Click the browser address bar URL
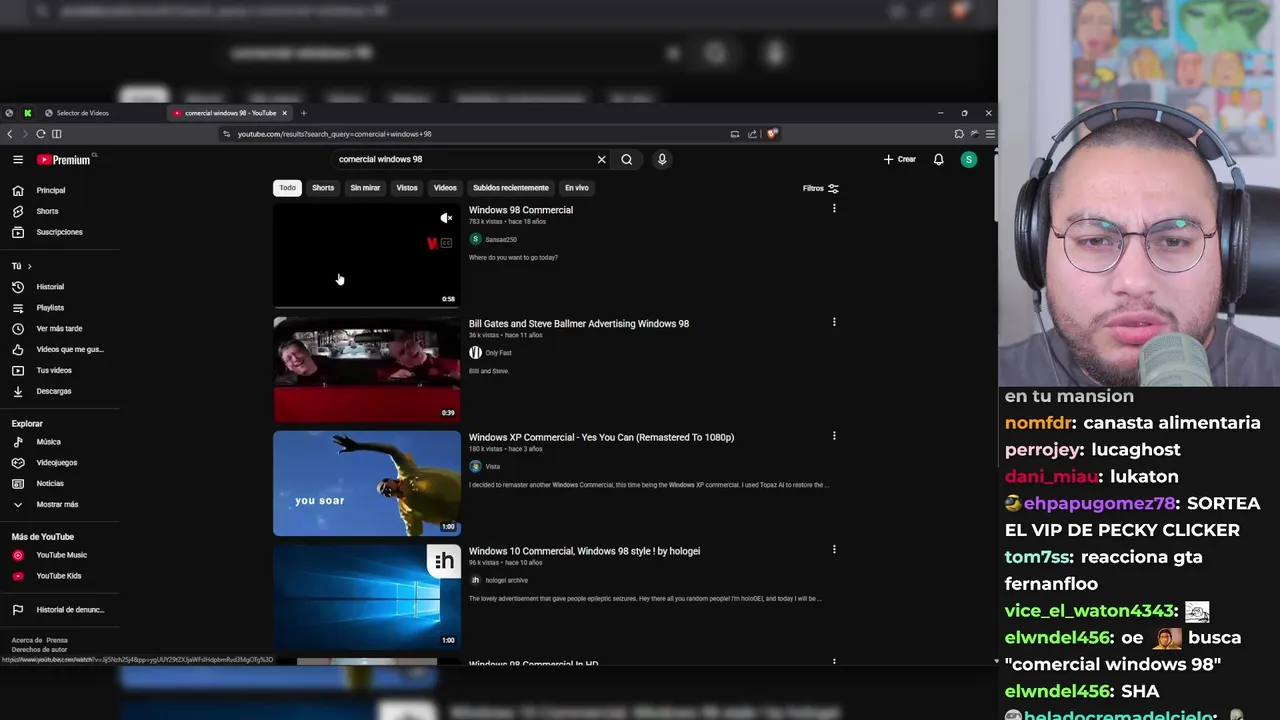This screenshot has height=720, width=1280. pos(334,134)
